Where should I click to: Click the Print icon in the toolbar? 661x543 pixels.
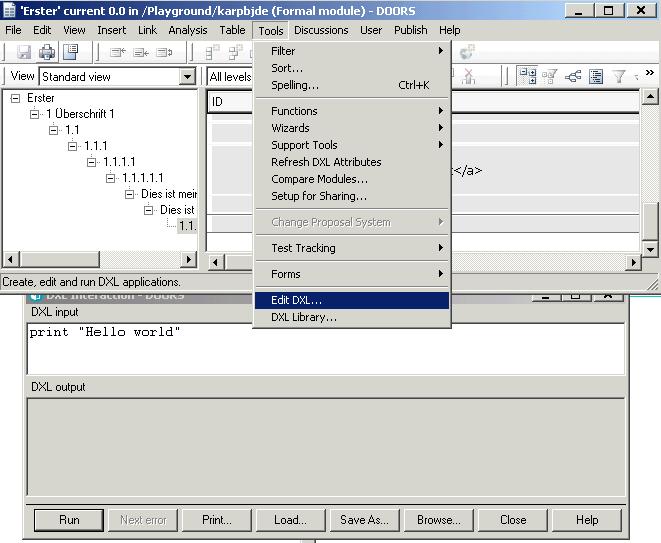(x=47, y=52)
